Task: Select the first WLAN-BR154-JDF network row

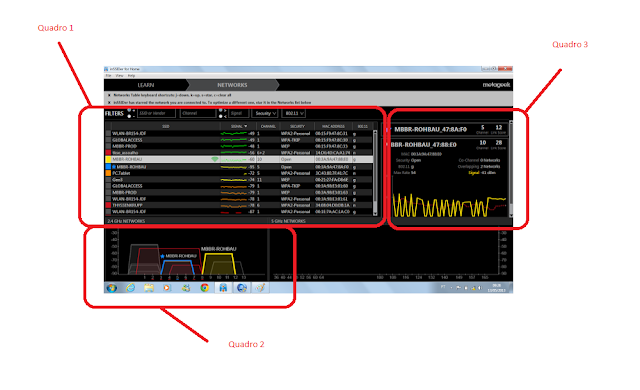Action: point(239,133)
